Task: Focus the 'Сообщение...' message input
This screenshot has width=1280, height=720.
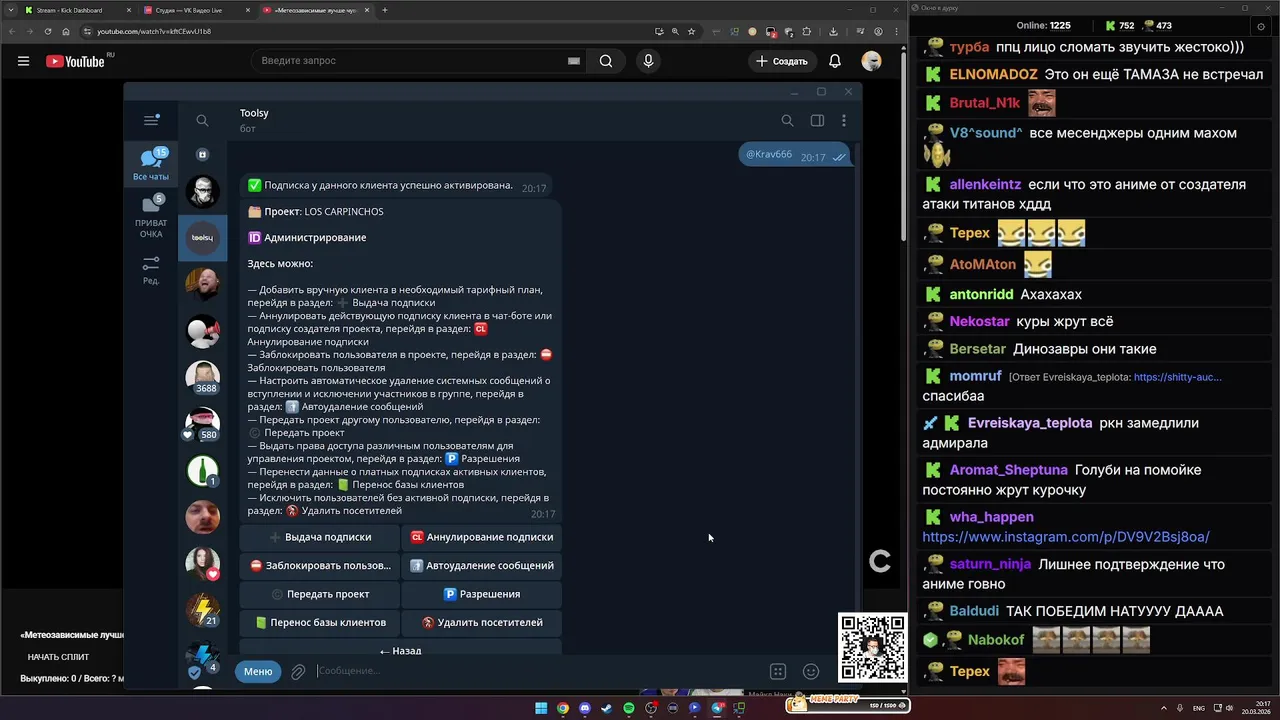Action: click(540, 671)
